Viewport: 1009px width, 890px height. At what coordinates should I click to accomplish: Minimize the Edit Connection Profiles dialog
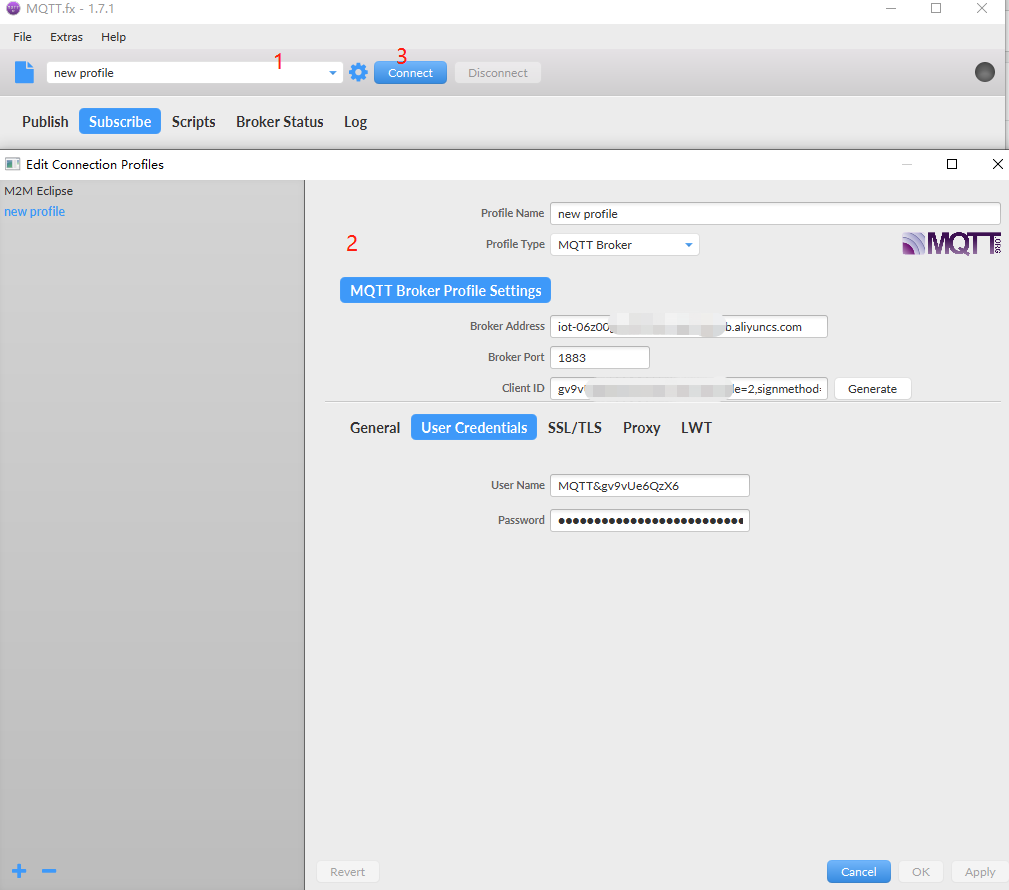[x=907, y=164]
